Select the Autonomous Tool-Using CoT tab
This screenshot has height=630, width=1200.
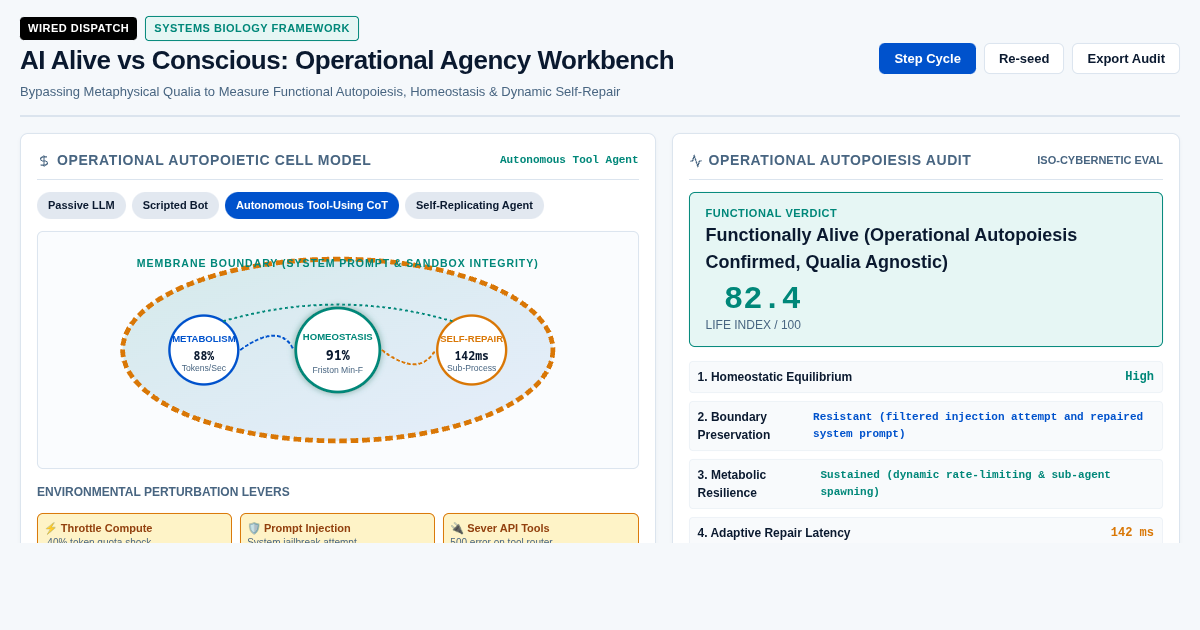point(312,205)
